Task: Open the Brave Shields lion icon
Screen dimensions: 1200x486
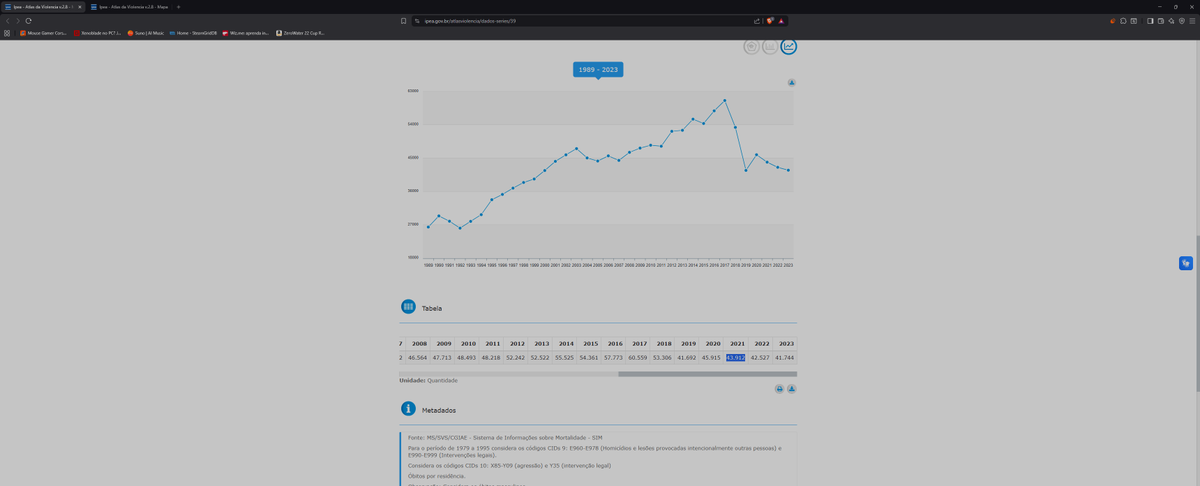Action: pyautogui.click(x=770, y=20)
